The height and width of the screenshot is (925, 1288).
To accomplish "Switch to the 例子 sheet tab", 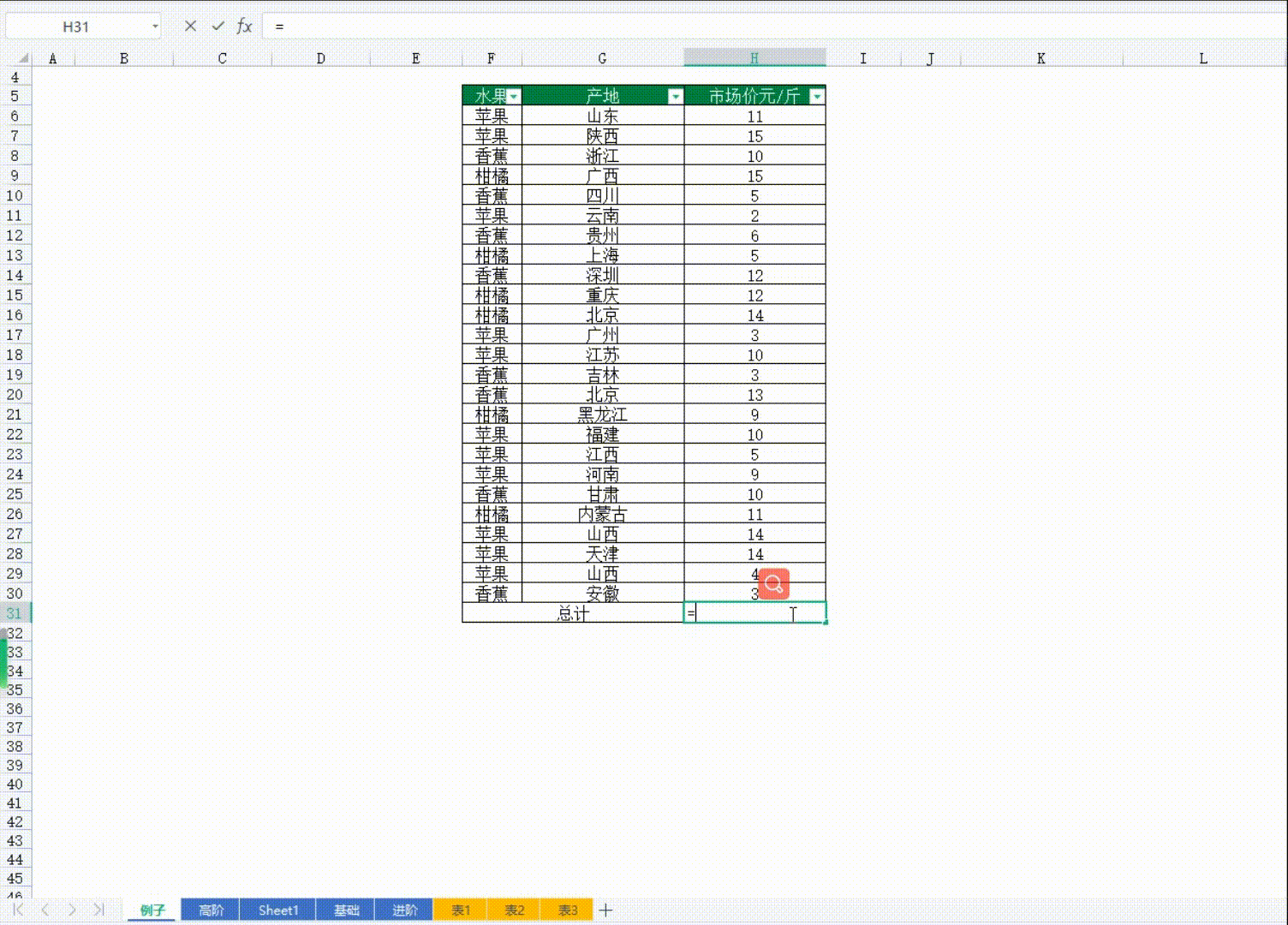I will pos(152,910).
